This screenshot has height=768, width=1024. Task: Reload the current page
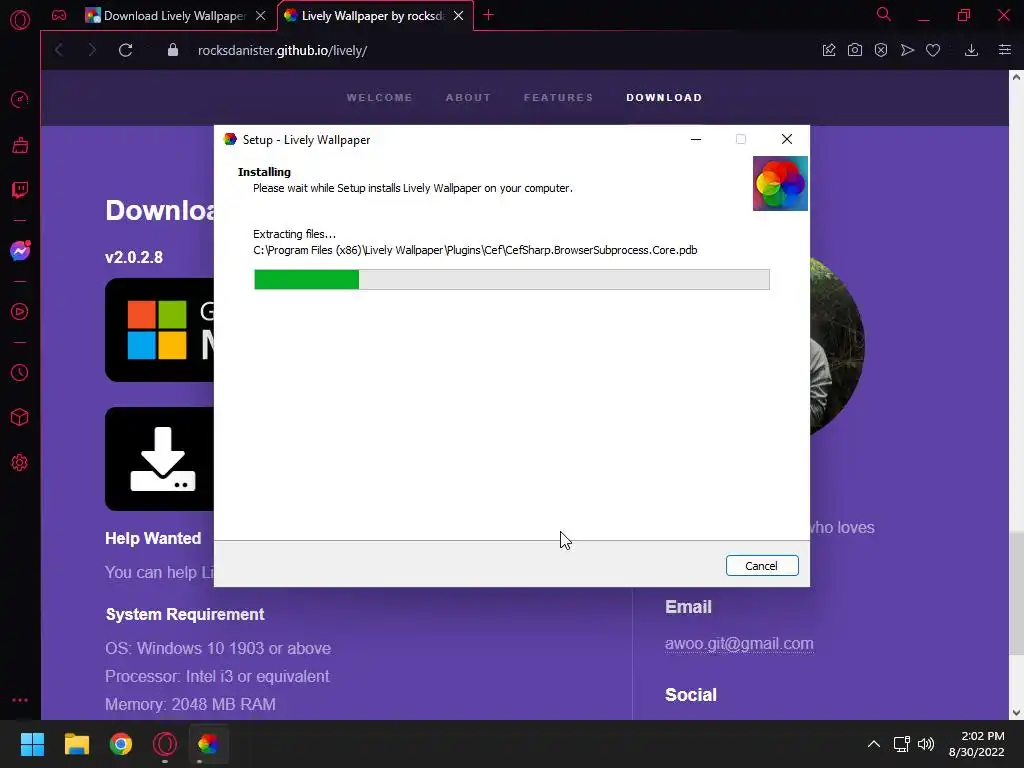coord(125,50)
